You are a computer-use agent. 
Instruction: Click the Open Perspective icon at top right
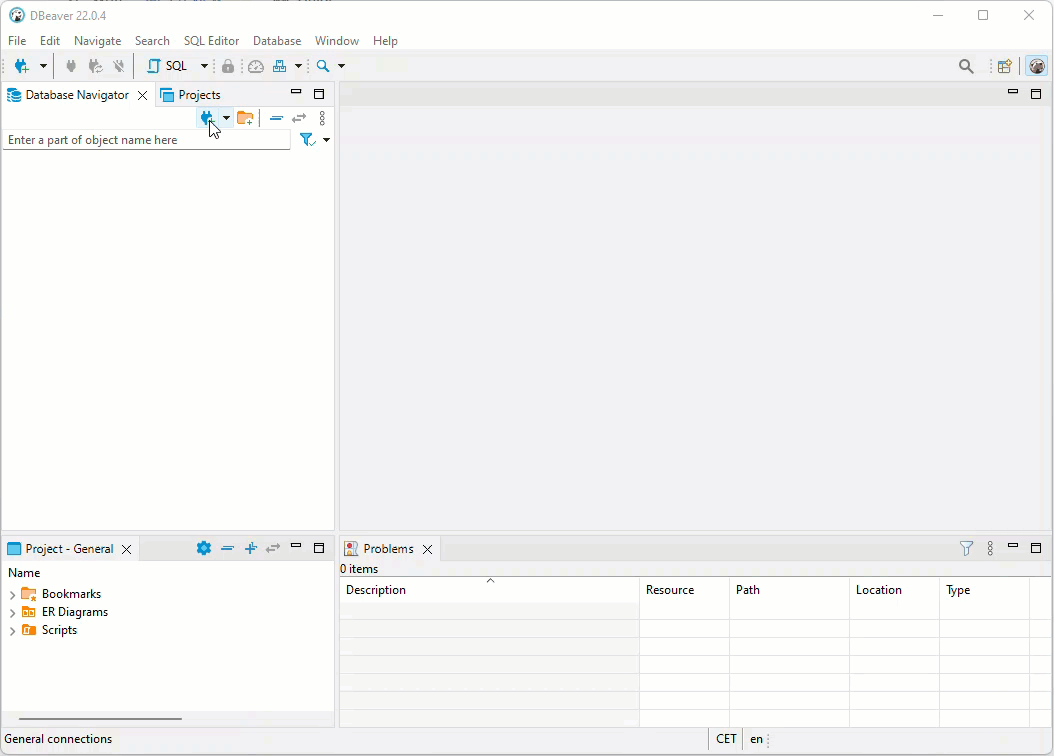coord(1004,66)
